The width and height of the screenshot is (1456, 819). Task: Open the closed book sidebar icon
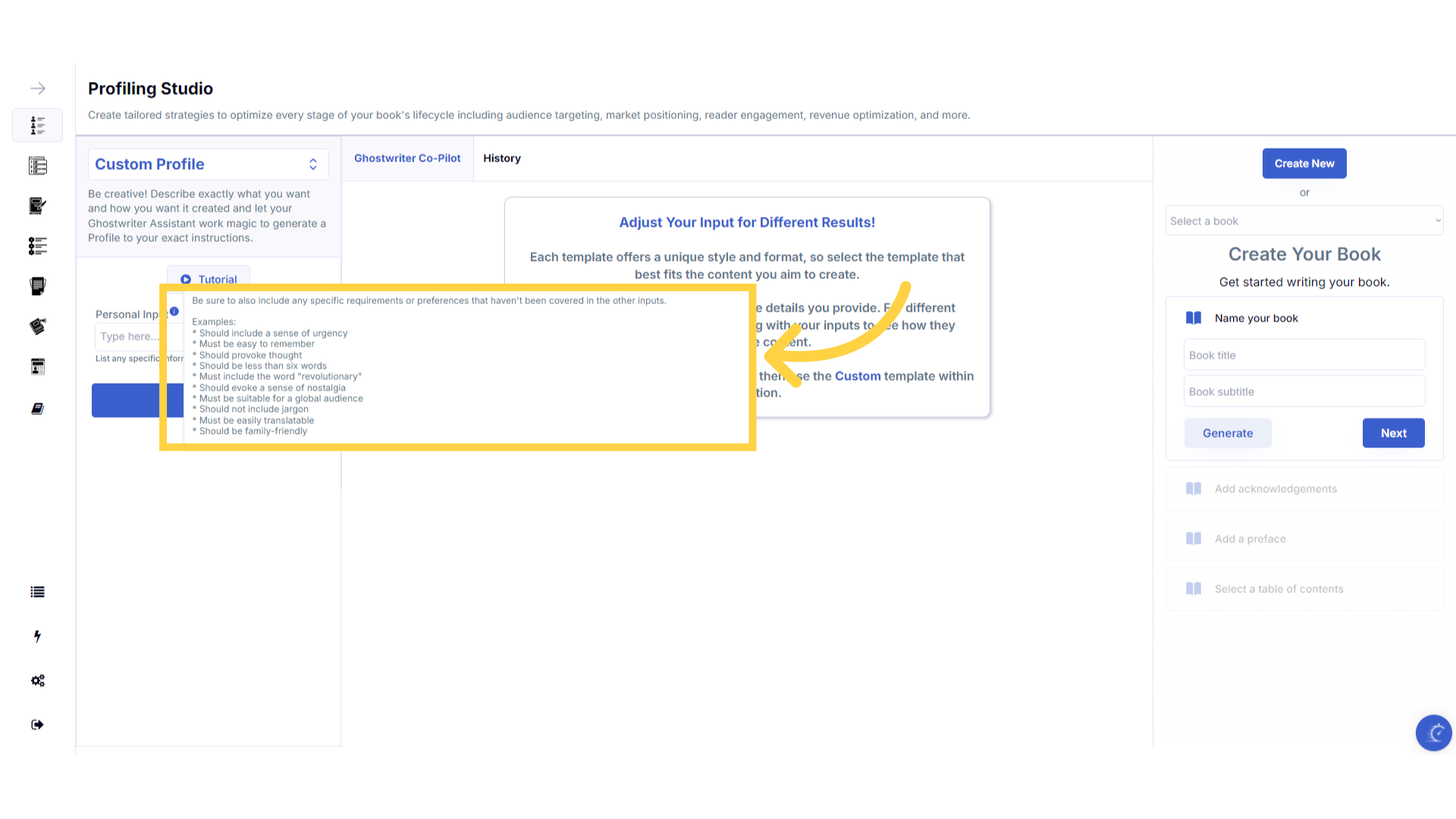pyautogui.click(x=38, y=409)
